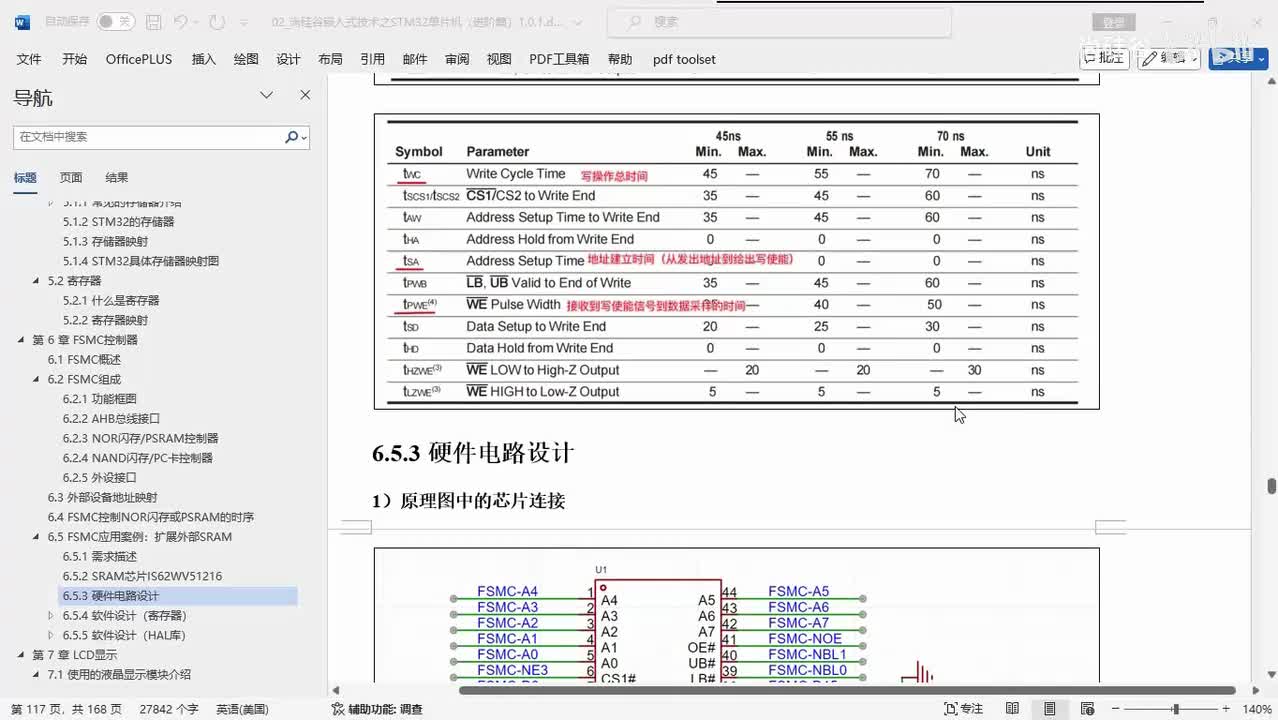Enable 专注 focus mode
The width and height of the screenshot is (1278, 720).
point(964,709)
